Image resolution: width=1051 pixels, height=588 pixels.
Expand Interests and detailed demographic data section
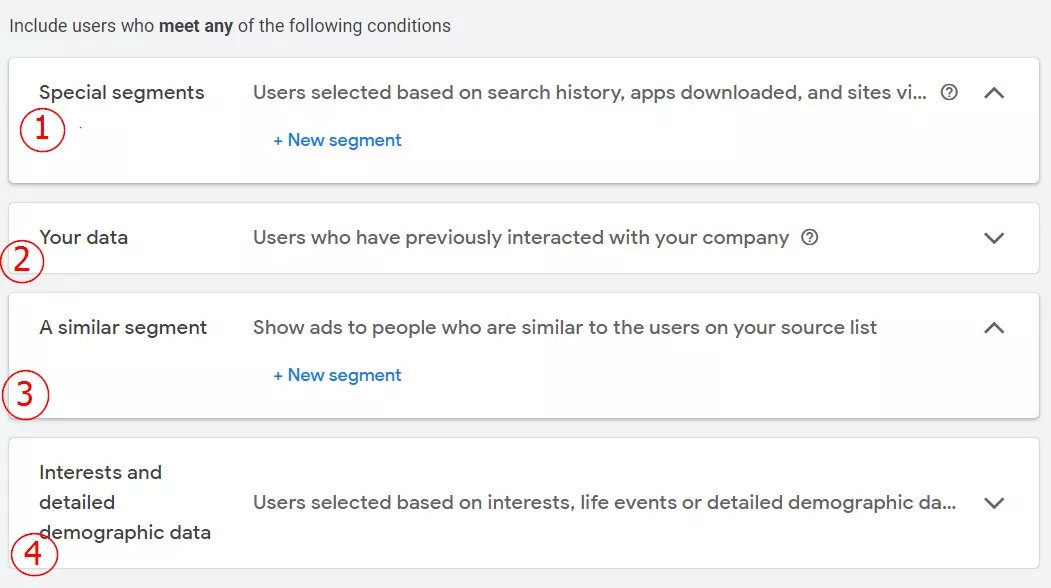click(994, 503)
